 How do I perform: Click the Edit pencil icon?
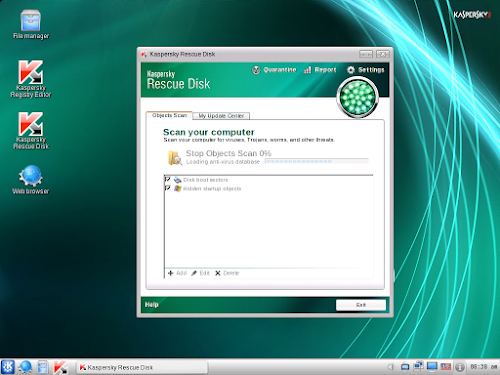click(194, 273)
